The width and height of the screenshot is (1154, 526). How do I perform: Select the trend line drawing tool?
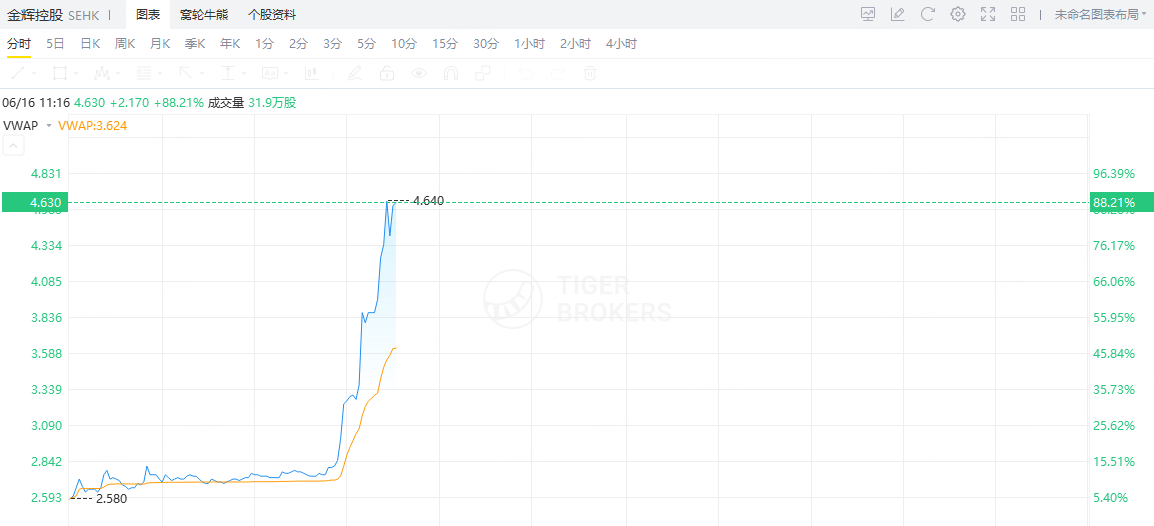coord(18,73)
